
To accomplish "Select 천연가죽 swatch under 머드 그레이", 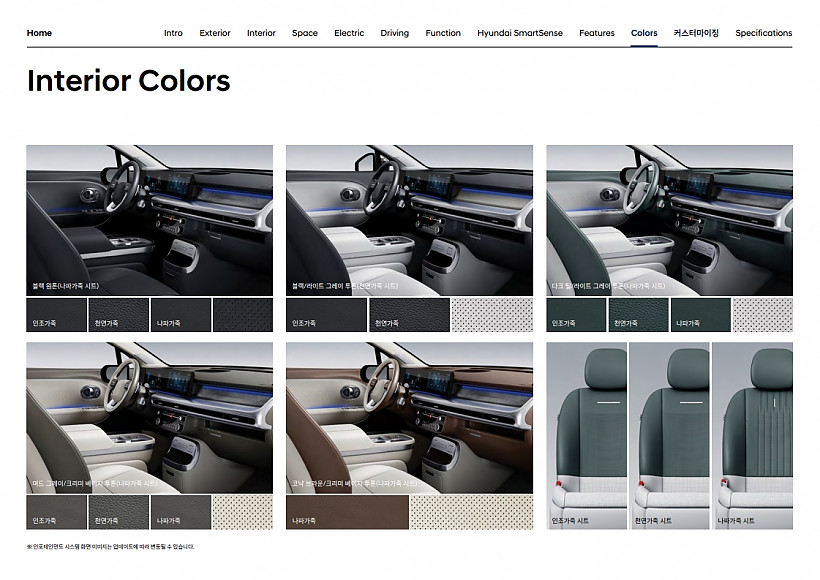I will coord(119,513).
